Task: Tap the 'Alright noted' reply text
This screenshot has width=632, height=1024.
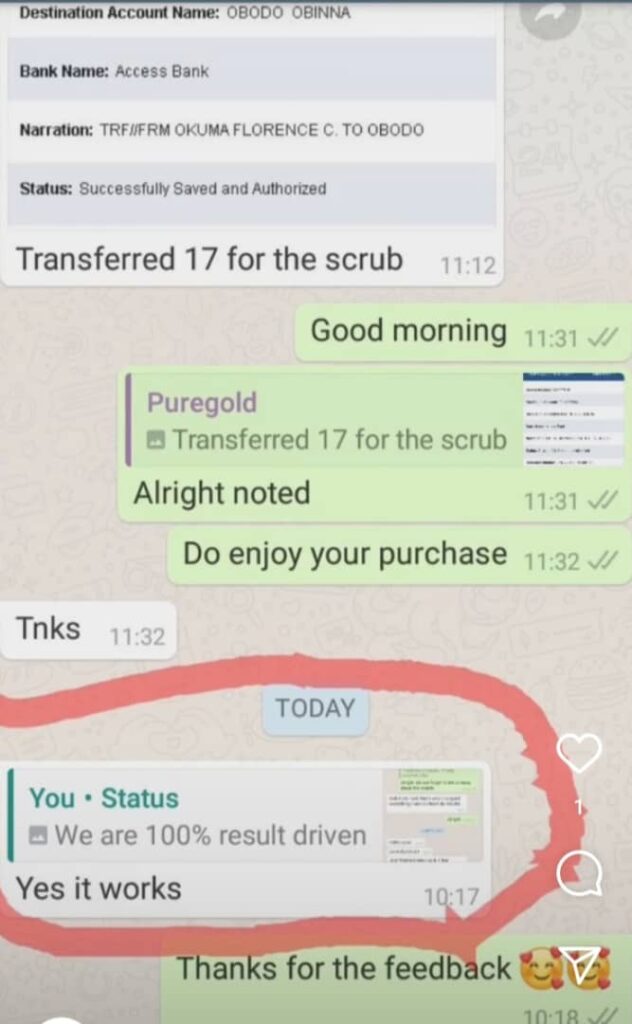Action: tap(222, 493)
